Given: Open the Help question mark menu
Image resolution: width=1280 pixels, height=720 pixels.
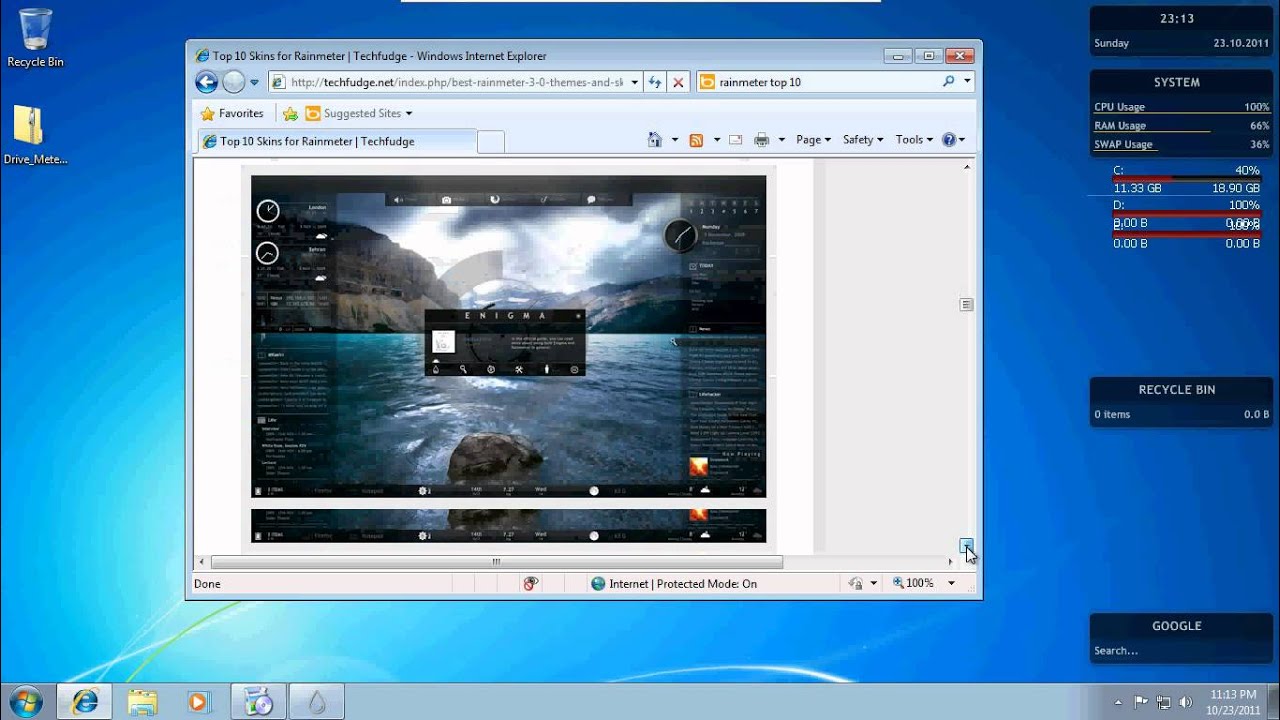Looking at the screenshot, I should pyautogui.click(x=953, y=140).
